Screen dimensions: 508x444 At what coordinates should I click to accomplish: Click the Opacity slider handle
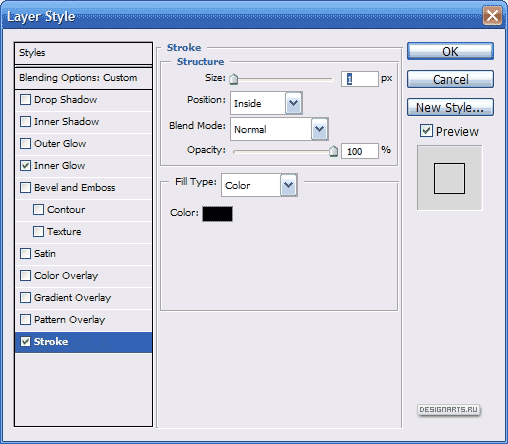point(333,151)
